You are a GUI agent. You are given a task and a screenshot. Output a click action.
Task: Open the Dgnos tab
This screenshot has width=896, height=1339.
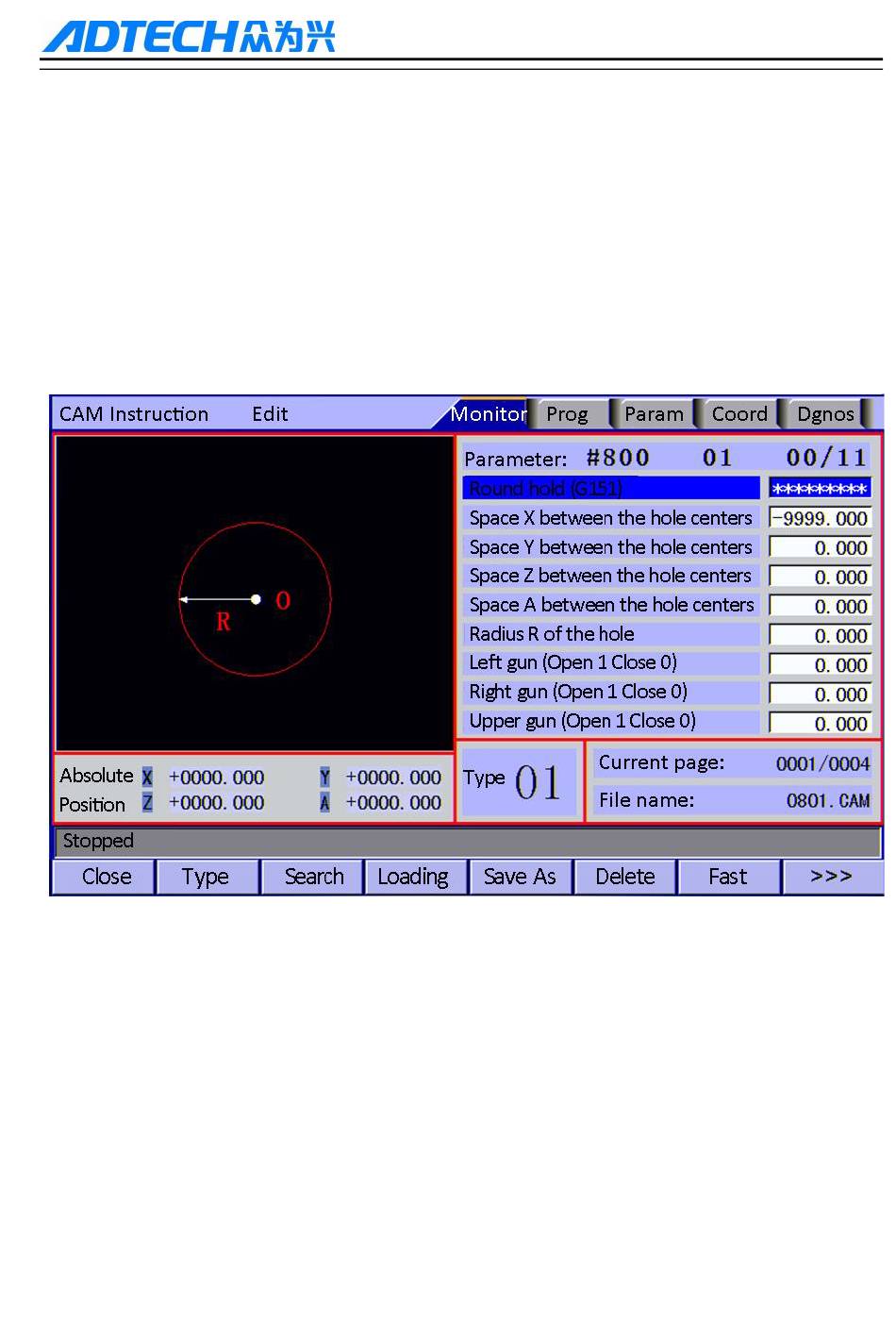tap(825, 414)
